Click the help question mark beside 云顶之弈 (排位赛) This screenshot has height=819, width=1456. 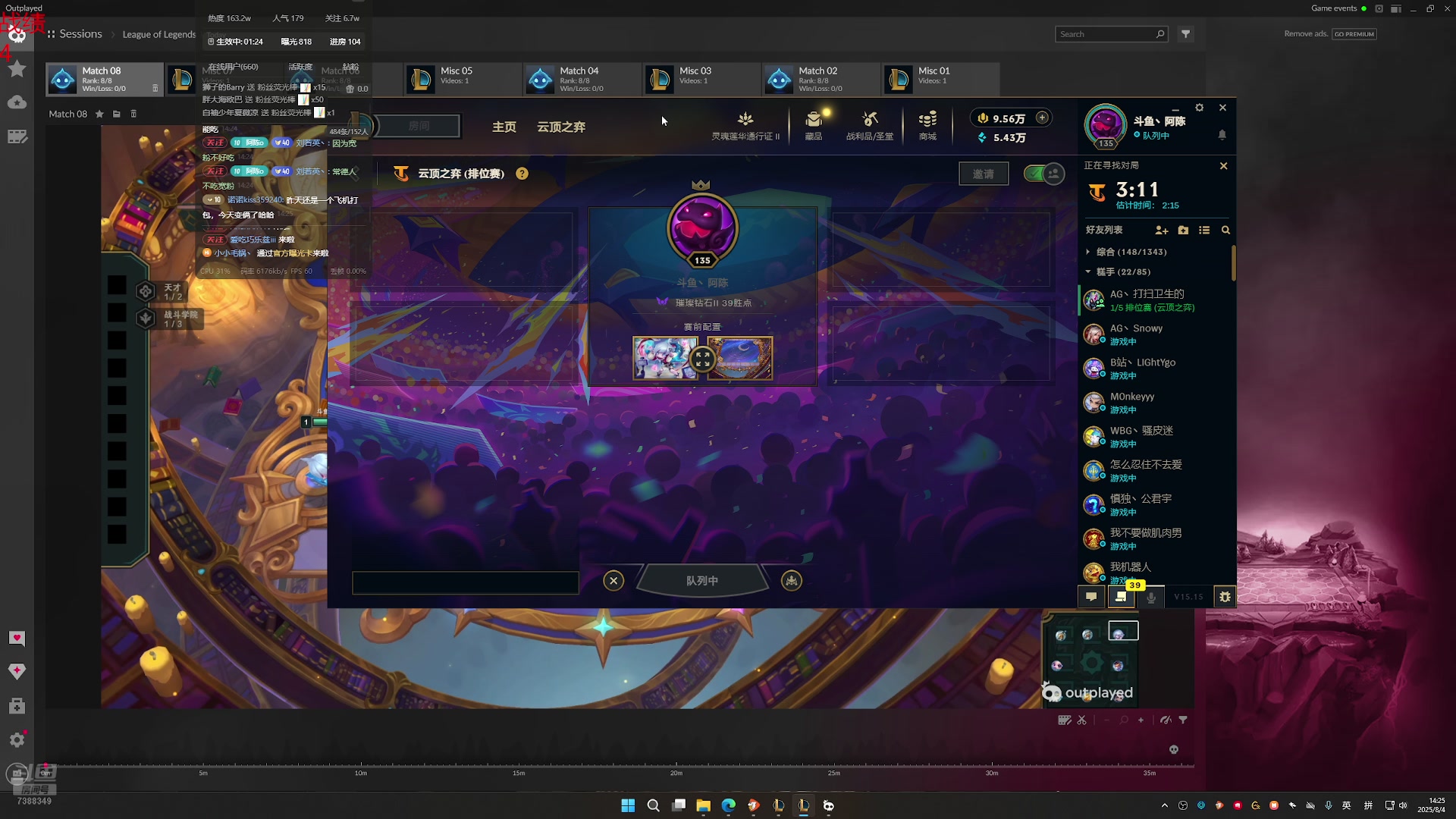click(522, 174)
